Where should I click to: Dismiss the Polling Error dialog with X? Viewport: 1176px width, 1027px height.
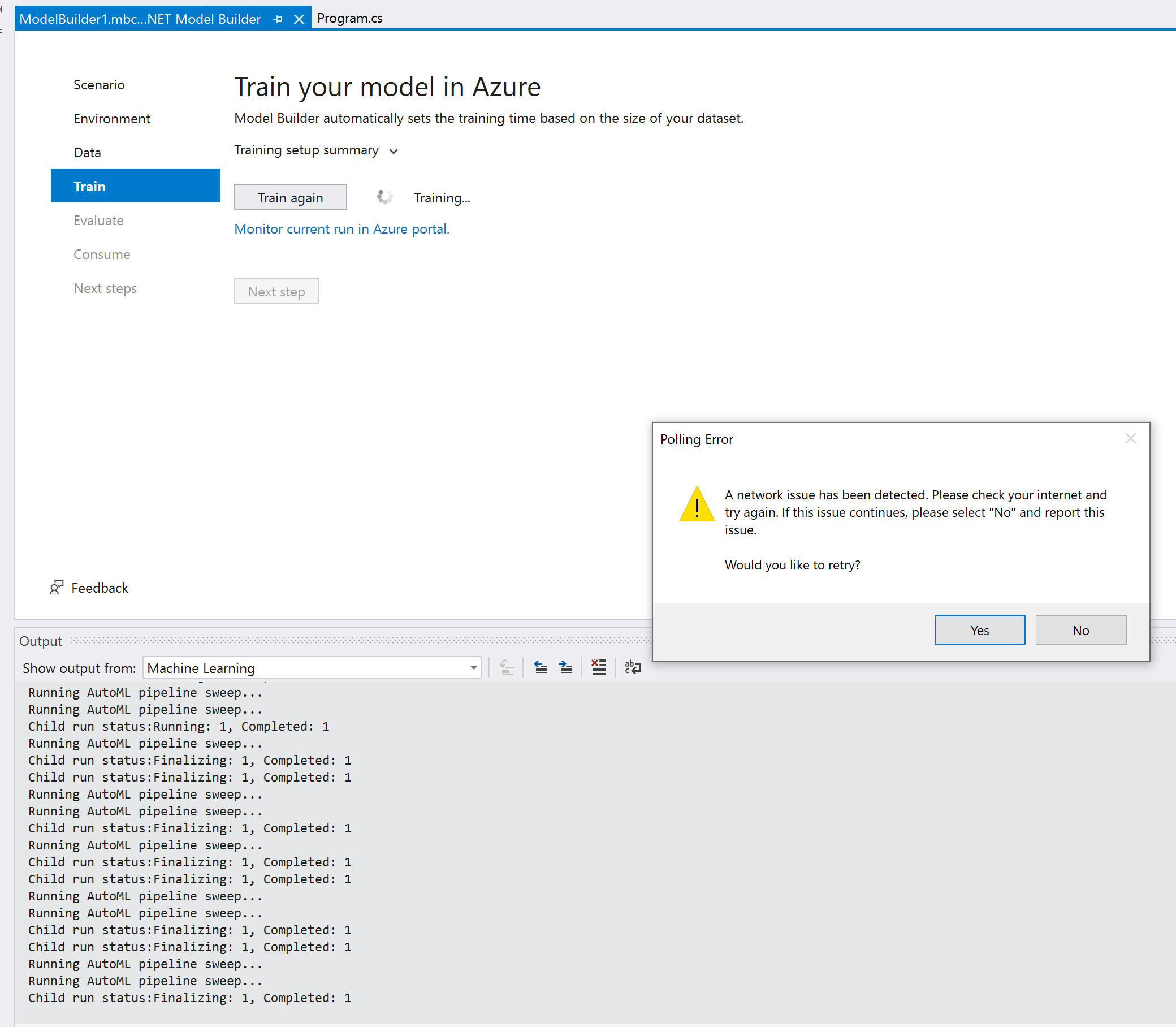[x=1130, y=438]
